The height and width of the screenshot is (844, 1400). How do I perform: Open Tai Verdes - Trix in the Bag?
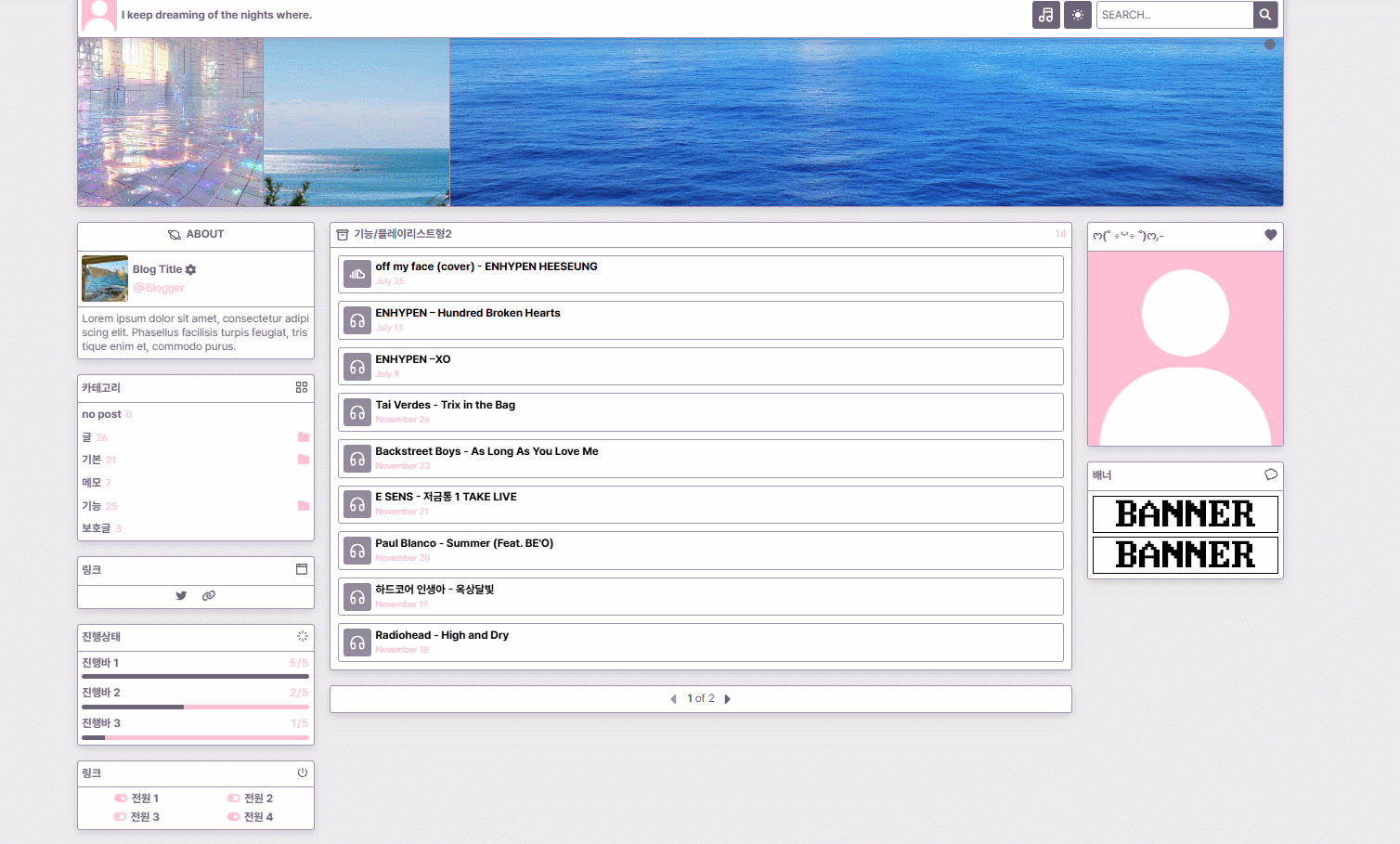coord(445,405)
